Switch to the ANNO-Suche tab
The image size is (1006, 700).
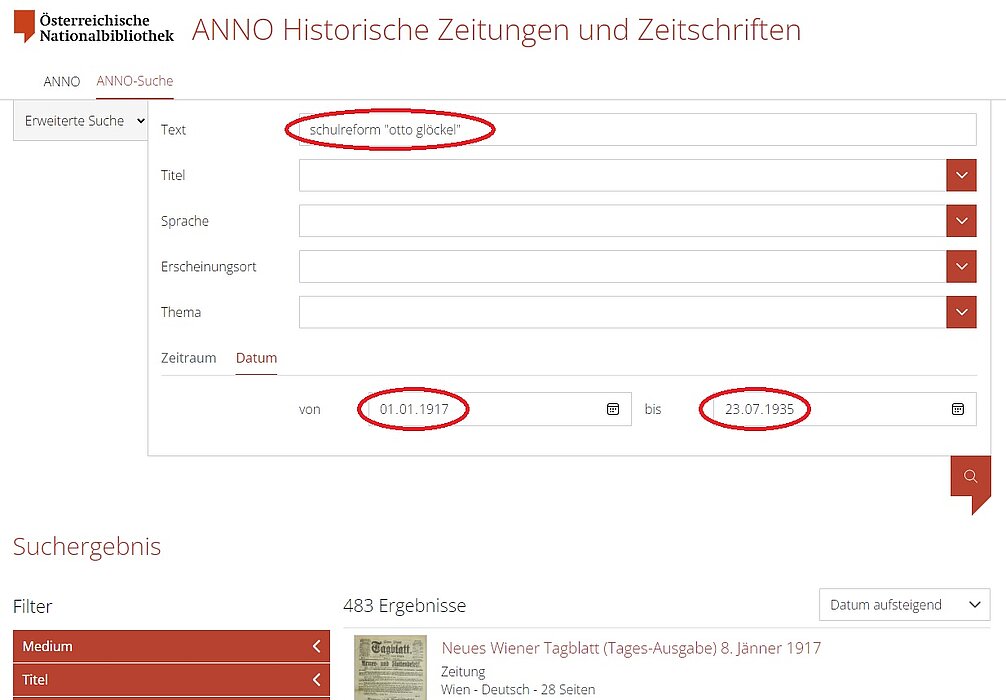135,81
